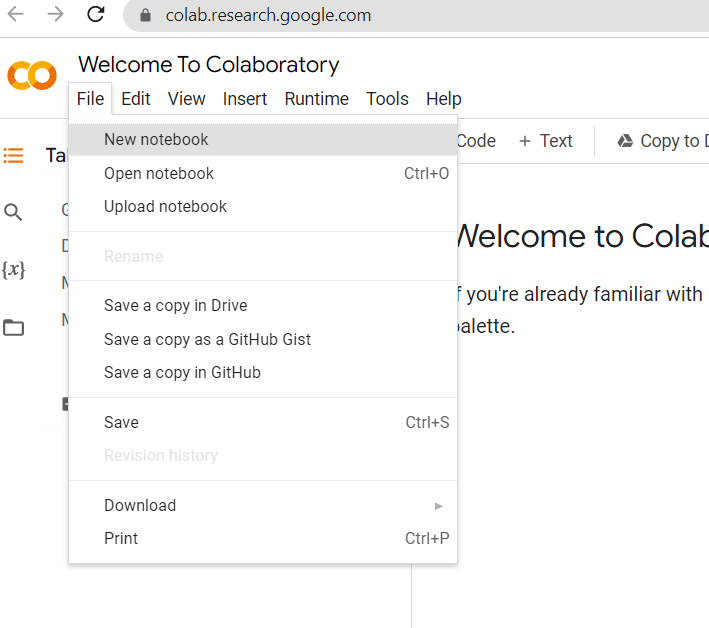This screenshot has width=709, height=628.
Task: Click the Drive icon beside Copy to Drive
Action: pos(625,141)
